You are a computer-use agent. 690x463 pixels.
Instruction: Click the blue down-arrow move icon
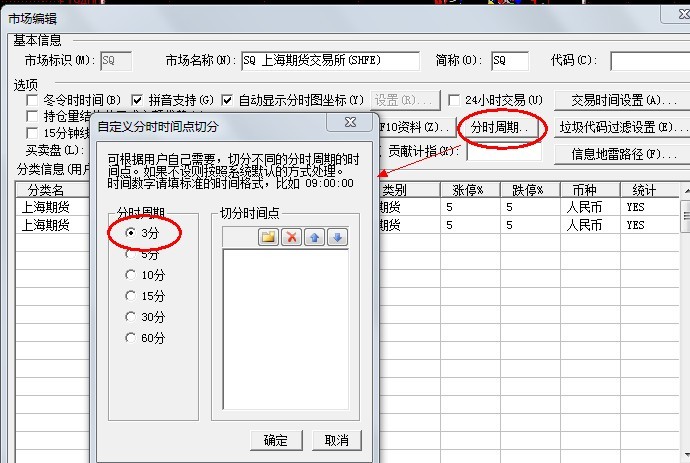(x=338, y=237)
